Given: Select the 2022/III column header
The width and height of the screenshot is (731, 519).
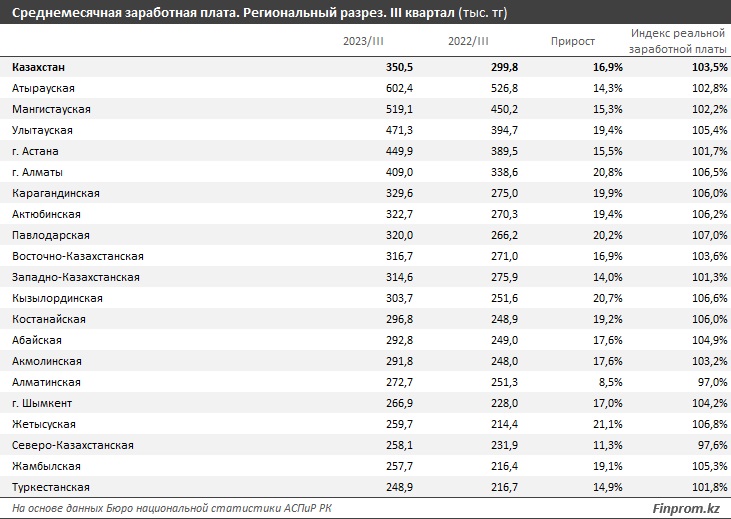Looking at the screenshot, I should click(x=469, y=41).
